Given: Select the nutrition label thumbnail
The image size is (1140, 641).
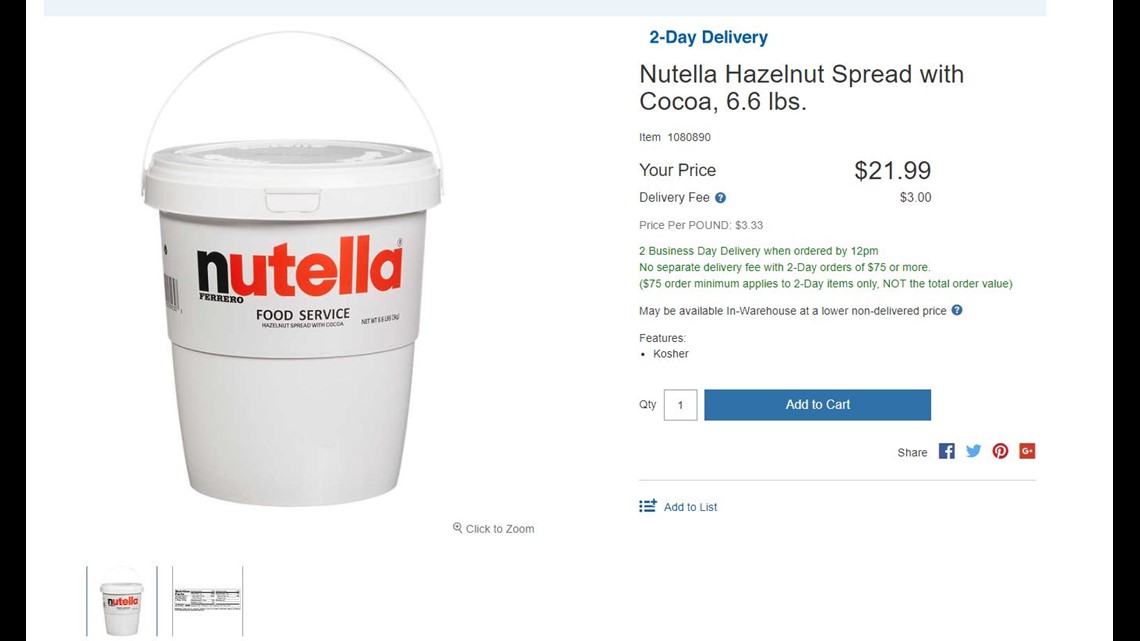Looking at the screenshot, I should pos(207,599).
